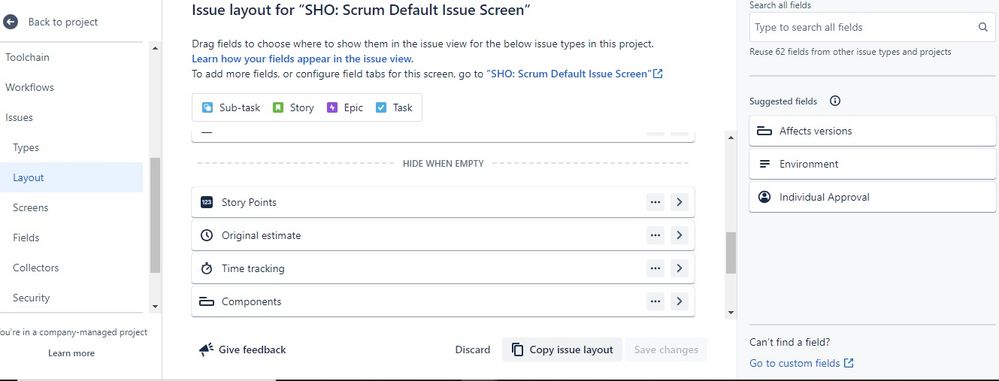Click the Time tracking stopwatch icon

tap(206, 268)
